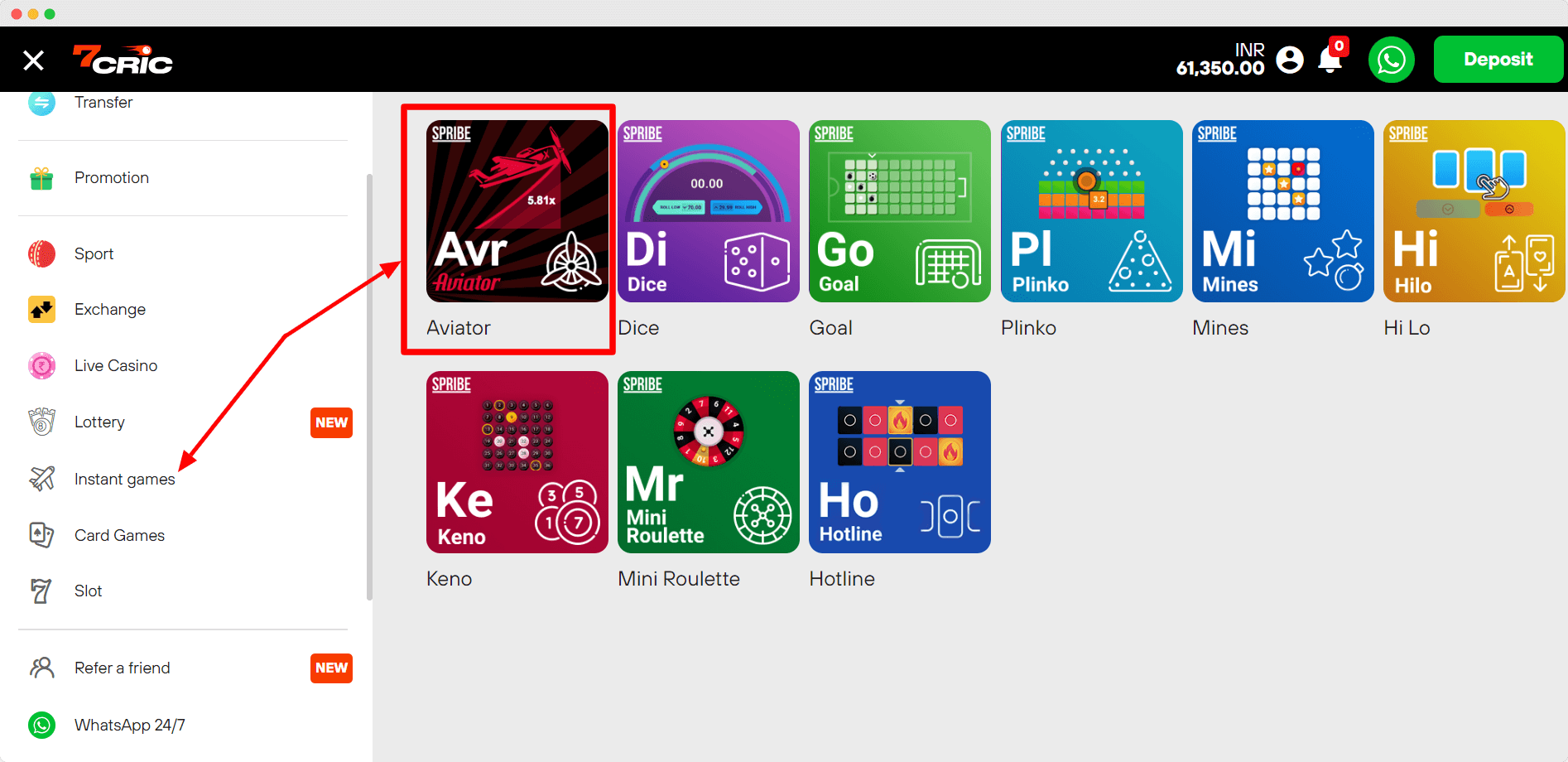Open the Lottery menu label
Image resolution: width=1568 pixels, height=762 pixels.
pos(99,422)
